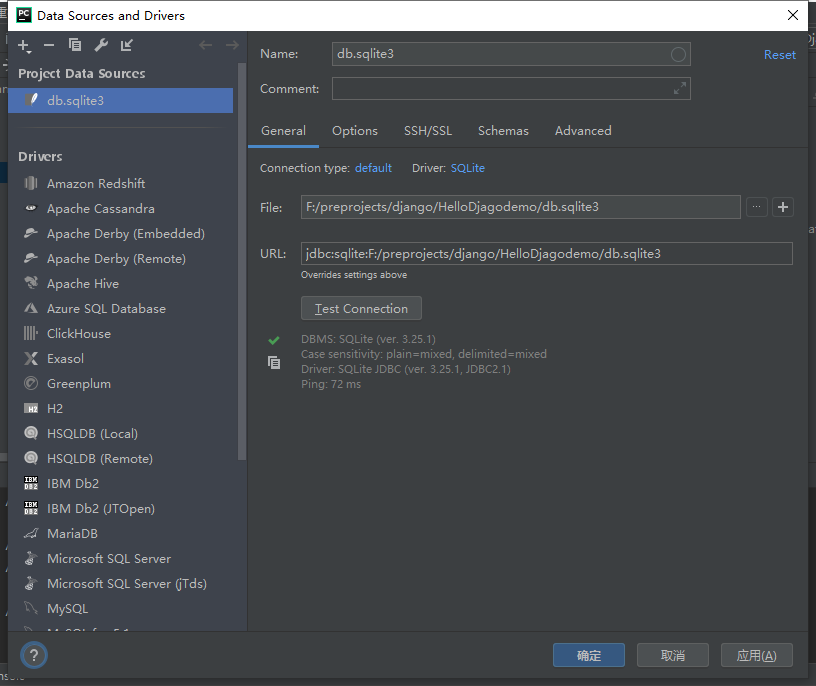
Task: Create new database file with plus button
Action: click(x=782, y=207)
